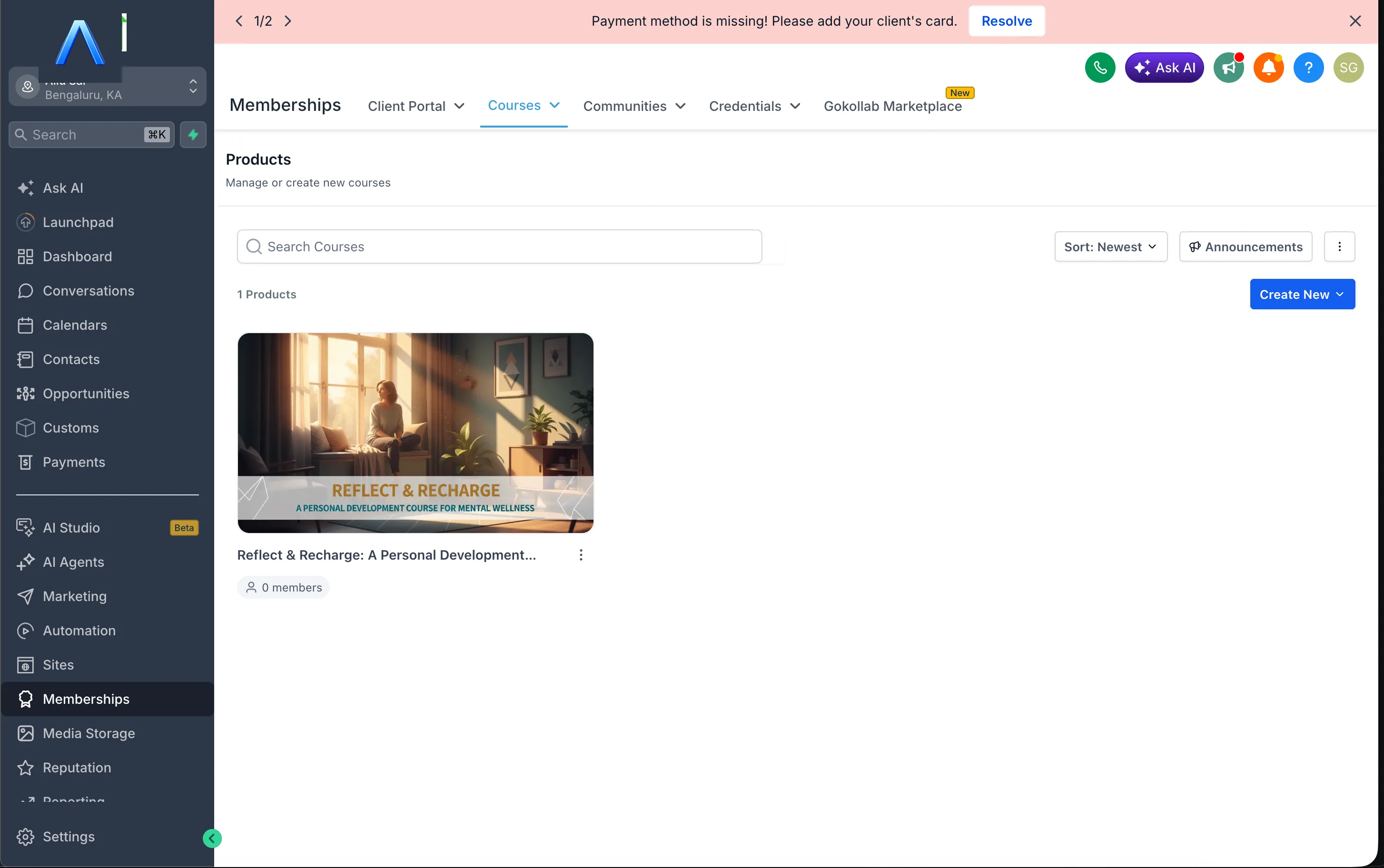Click the Announcements button
Screen dimensions: 1384x868
click(x=1245, y=247)
